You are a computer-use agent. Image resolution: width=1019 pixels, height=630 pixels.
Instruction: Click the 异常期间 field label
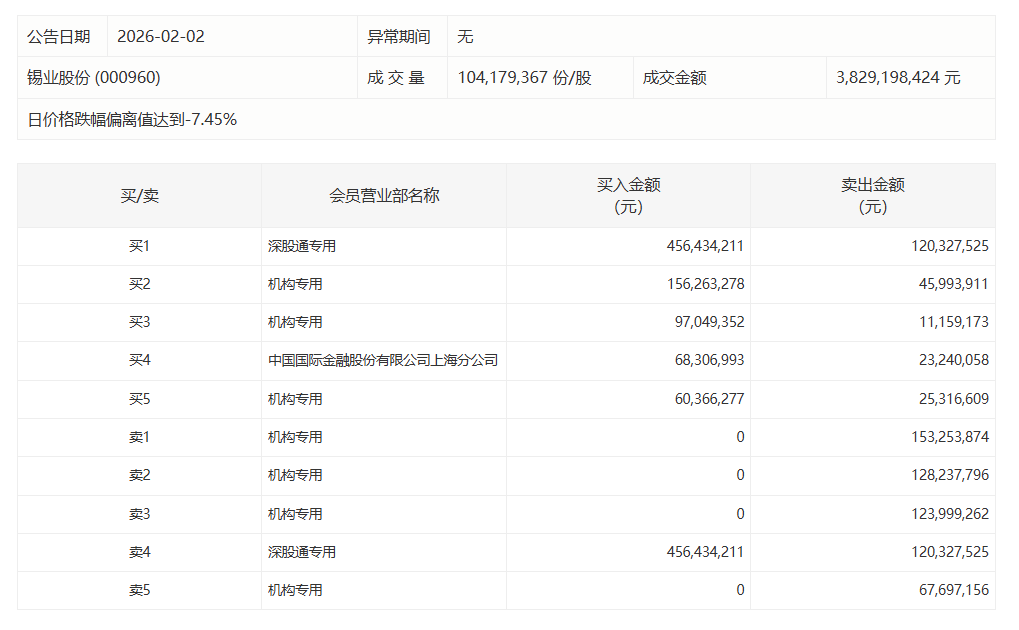[x=399, y=37]
